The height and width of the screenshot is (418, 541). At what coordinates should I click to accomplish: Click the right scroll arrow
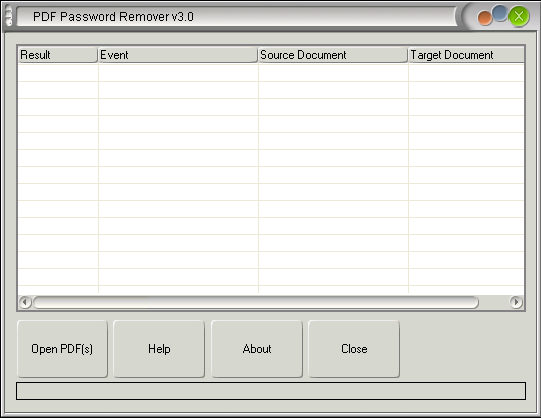click(516, 302)
